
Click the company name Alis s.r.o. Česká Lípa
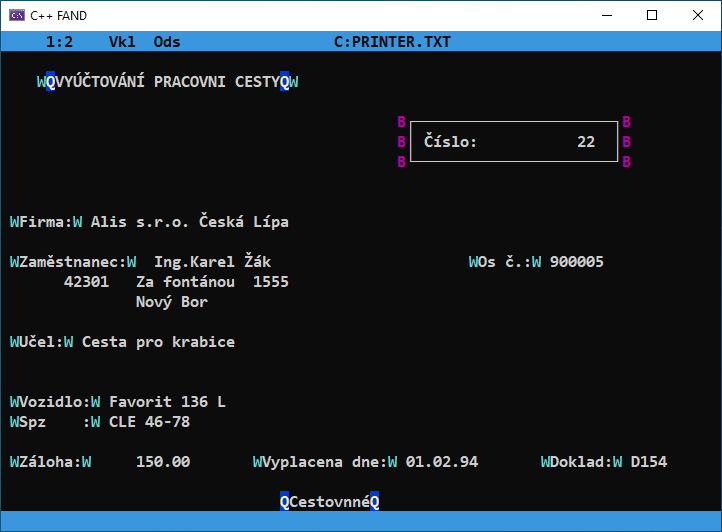click(189, 222)
